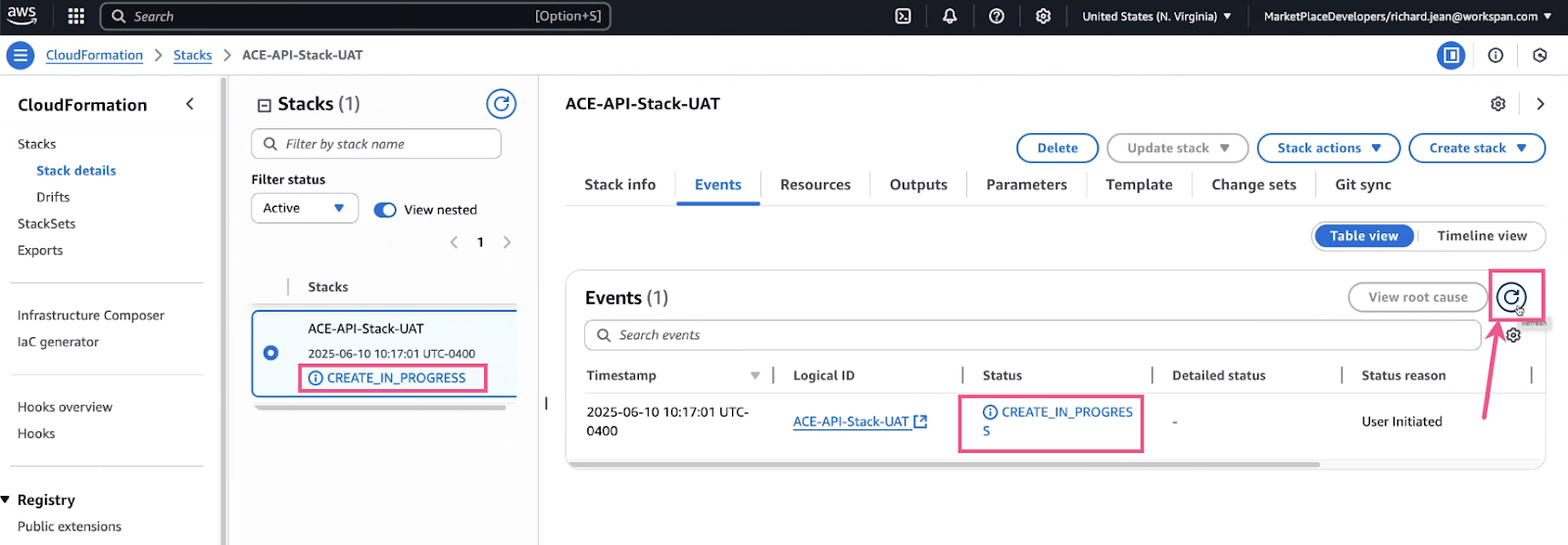The height and width of the screenshot is (545, 1568).
Task: Open Infrastructure Composer
Action: 91,316
